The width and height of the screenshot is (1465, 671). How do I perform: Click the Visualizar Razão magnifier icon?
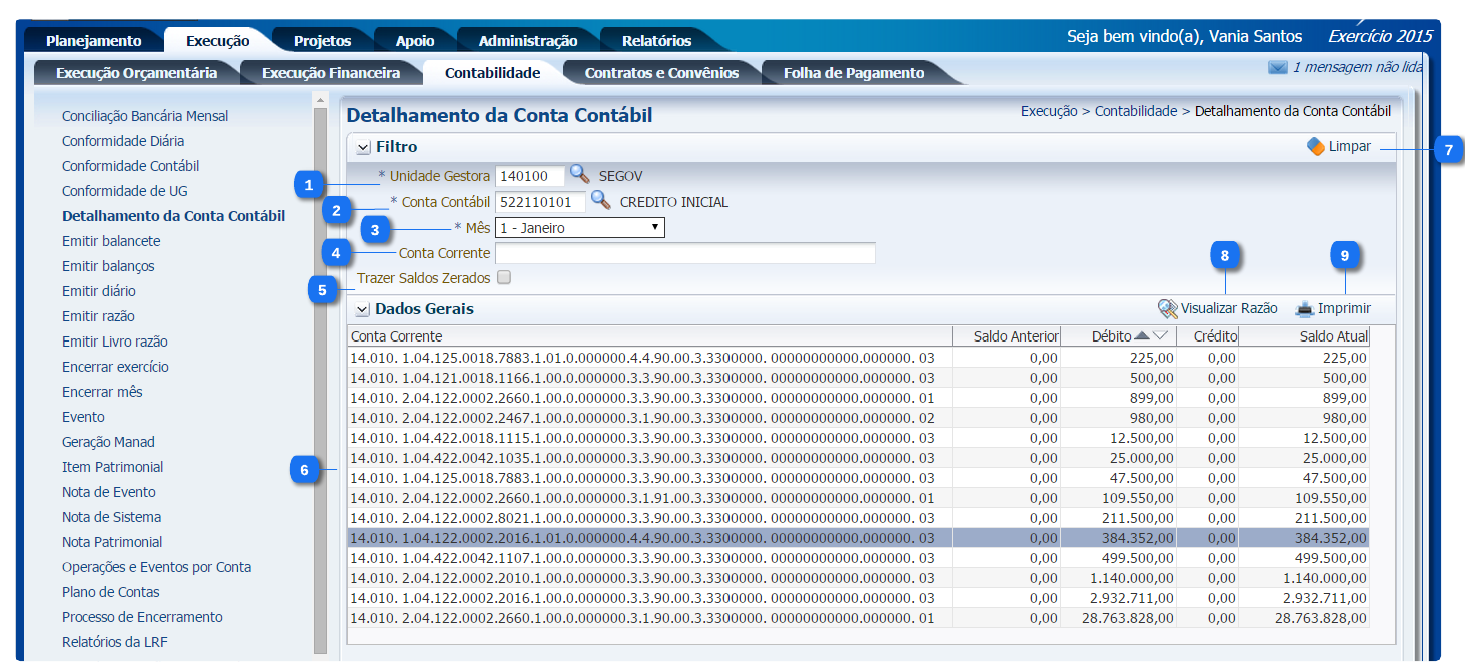1167,309
